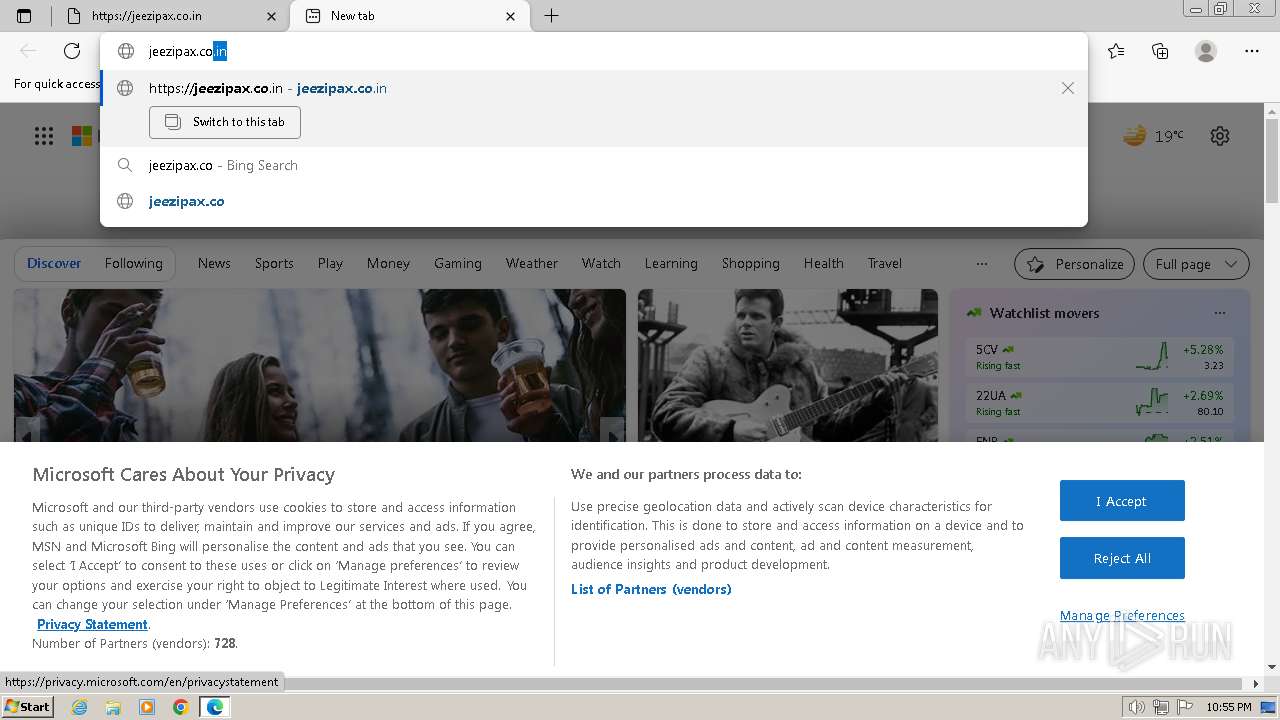Close the jeezipax.co.in tab
The image size is (1280, 720).
tap(272, 16)
